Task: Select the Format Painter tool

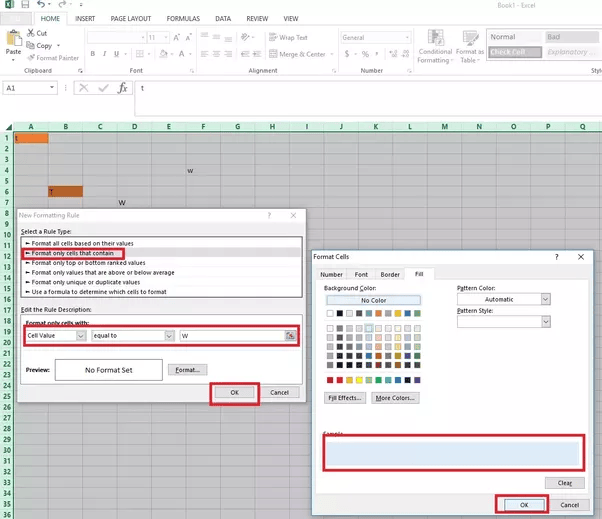Action: click(53, 58)
